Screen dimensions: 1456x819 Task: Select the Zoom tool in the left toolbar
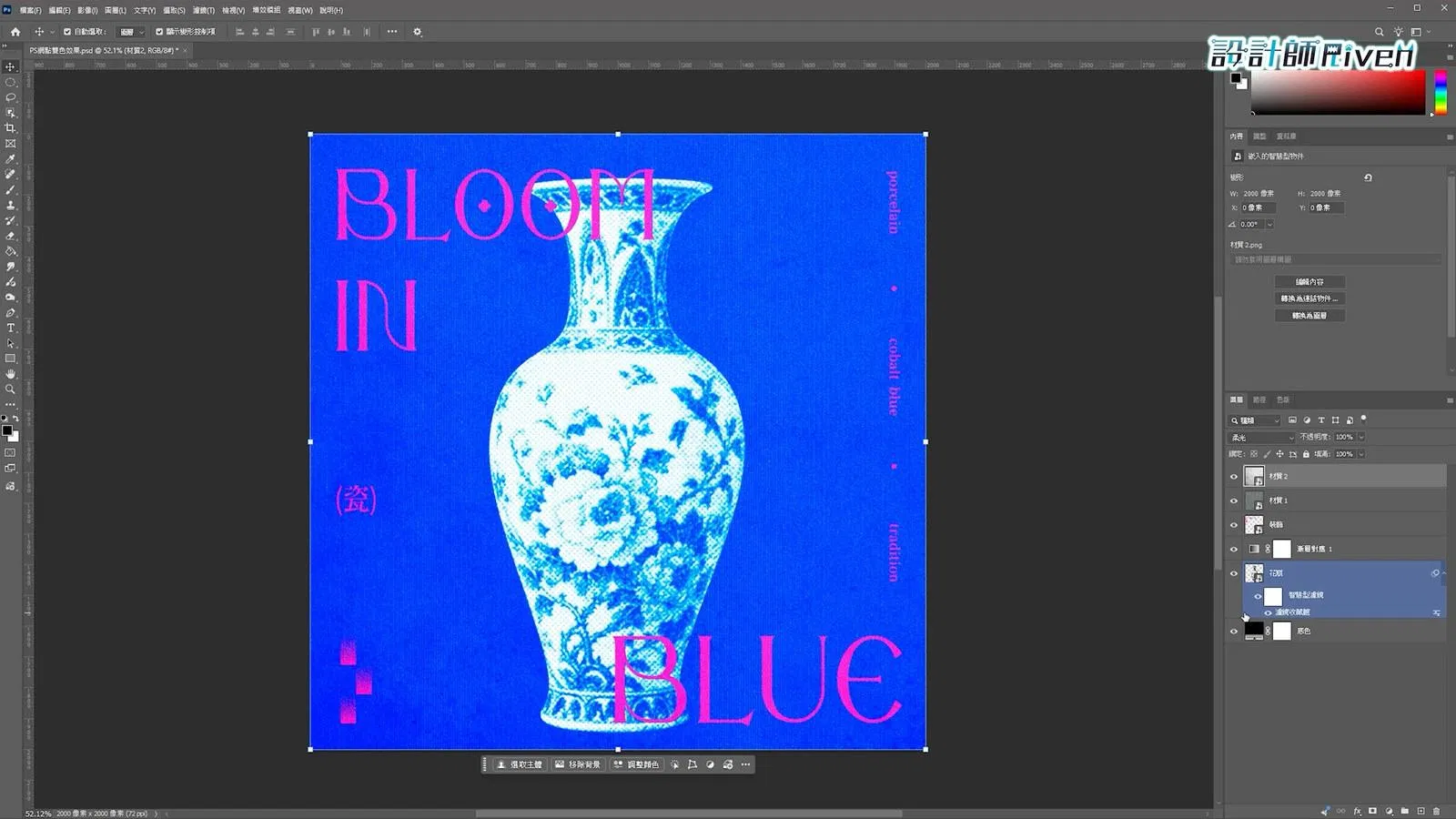point(11,389)
